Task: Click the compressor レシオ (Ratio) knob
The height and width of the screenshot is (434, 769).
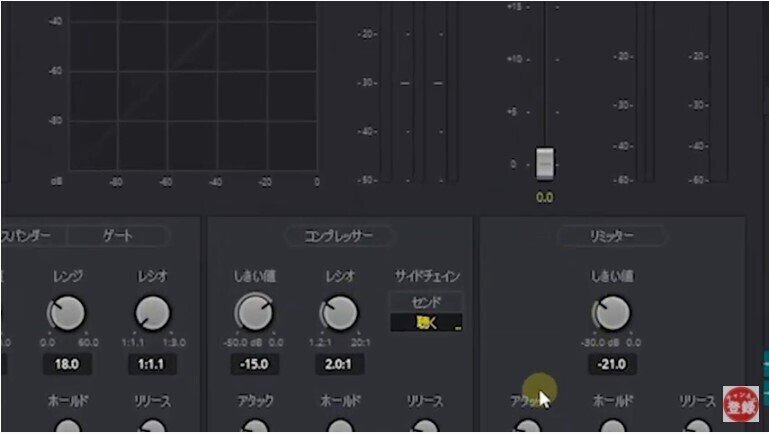Action: coord(339,313)
